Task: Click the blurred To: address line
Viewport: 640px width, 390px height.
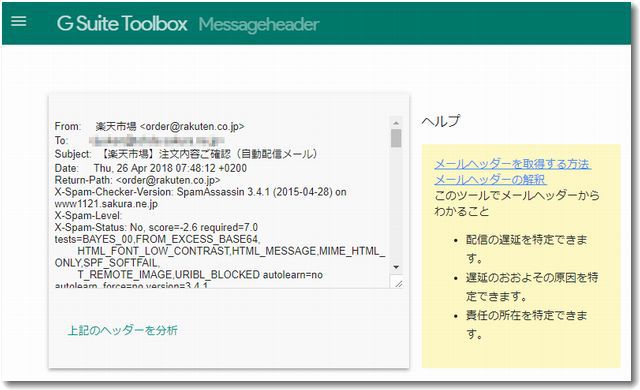Action: pos(139,141)
